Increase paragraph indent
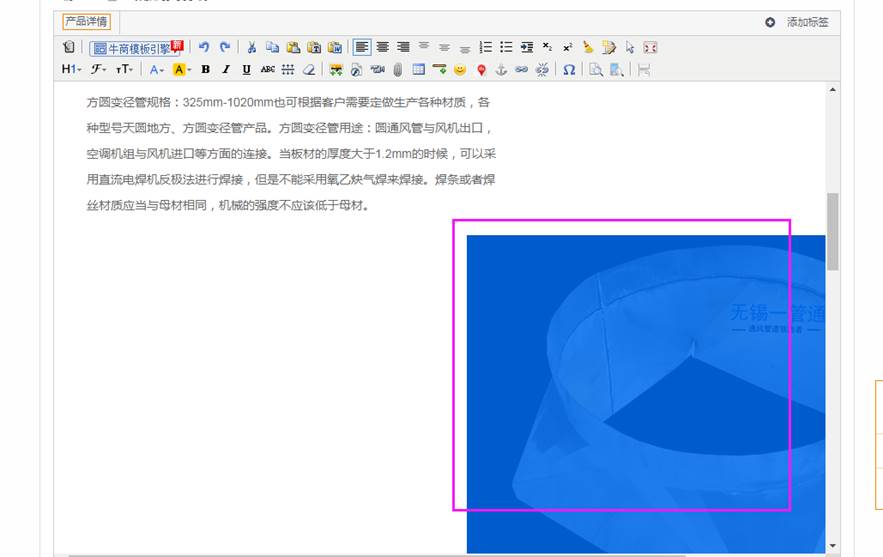 pos(527,47)
